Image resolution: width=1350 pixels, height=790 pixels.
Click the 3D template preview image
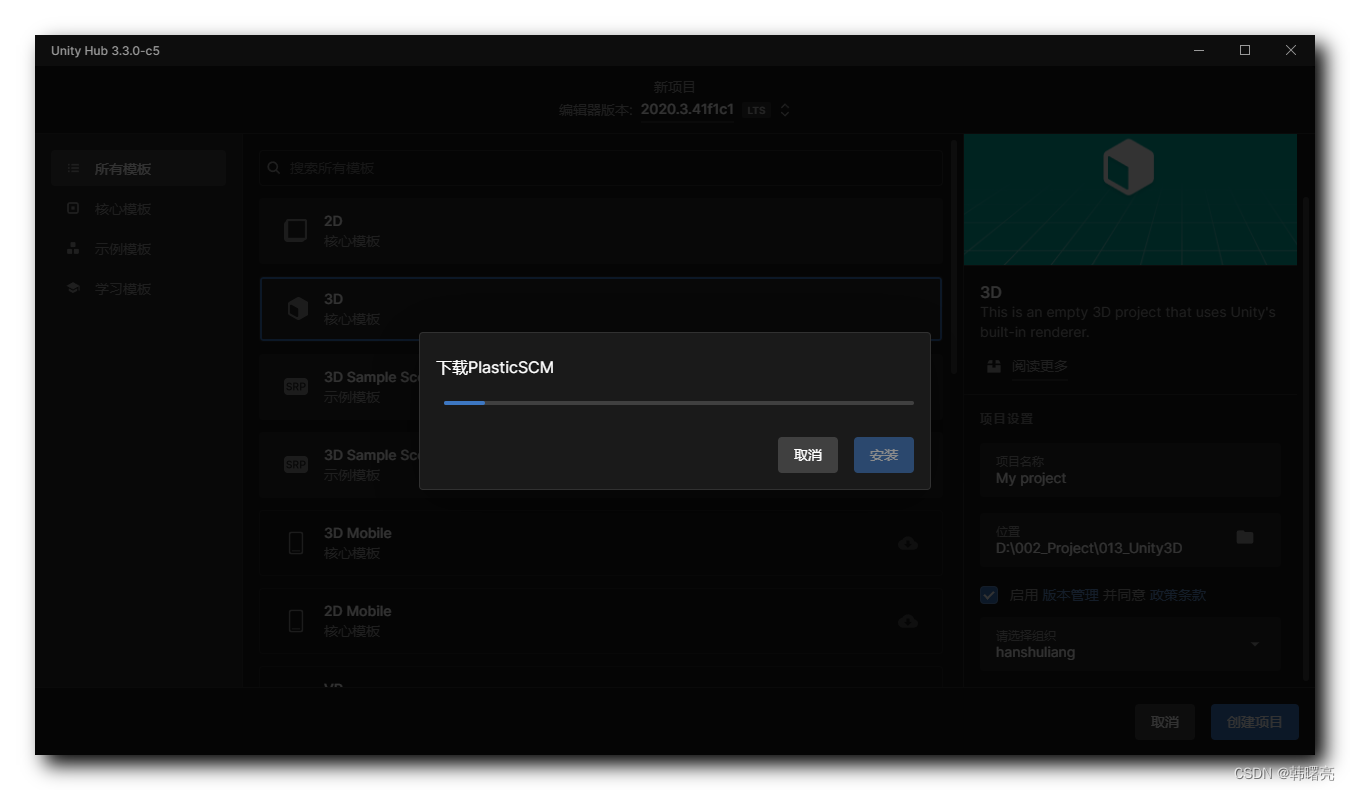[x=1130, y=200]
